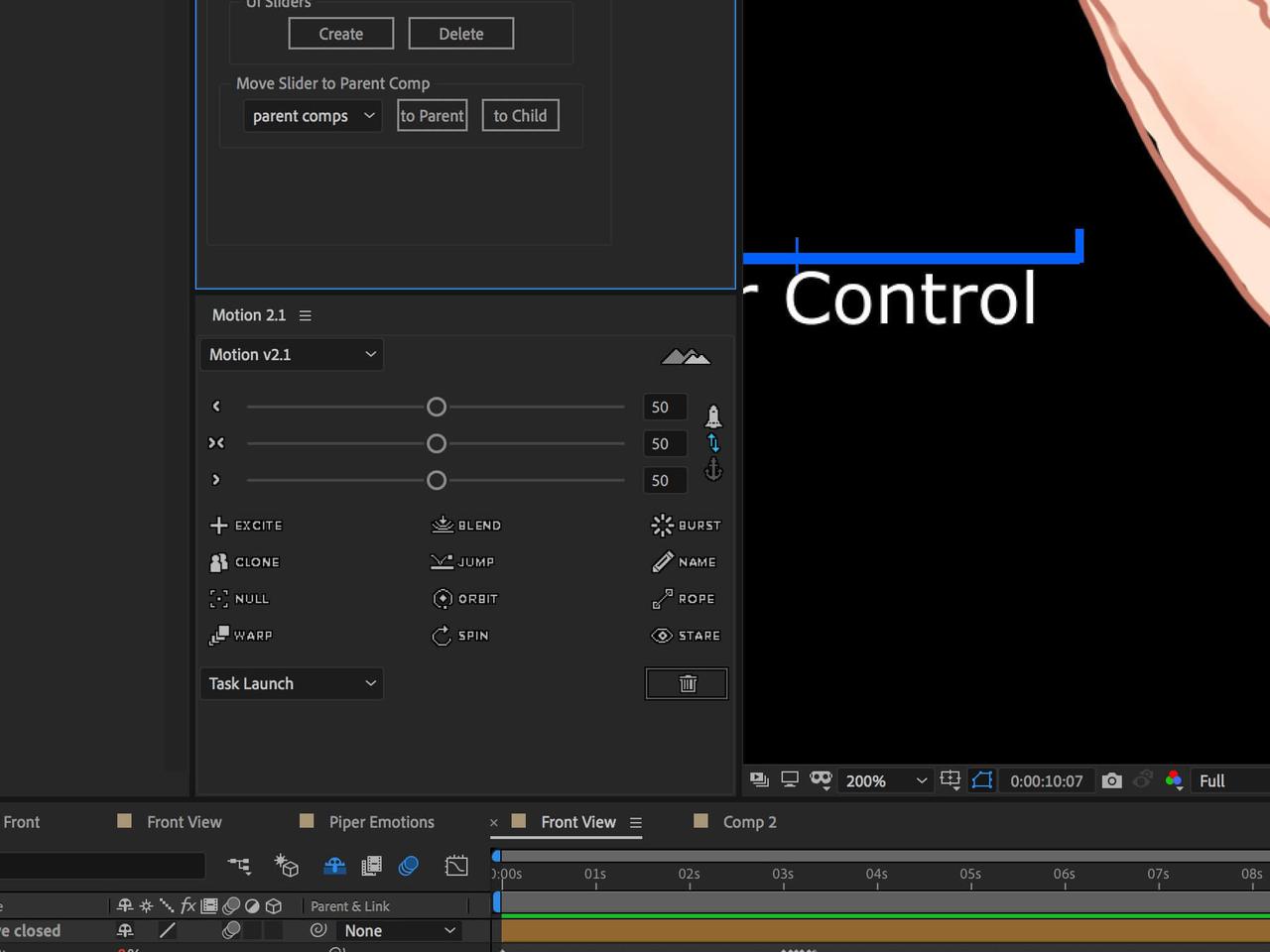1270x952 pixels.
Task: Click the Clone tool in Motion
Action: tap(244, 562)
